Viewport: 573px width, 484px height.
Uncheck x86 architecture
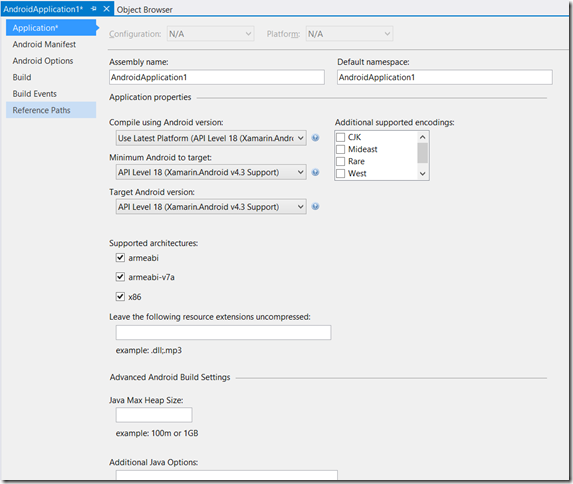[120, 296]
